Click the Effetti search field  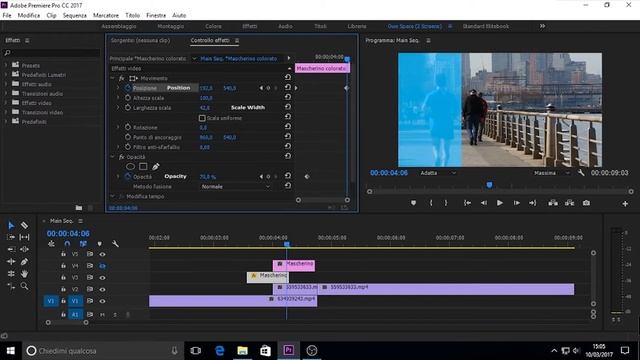pos(51,53)
